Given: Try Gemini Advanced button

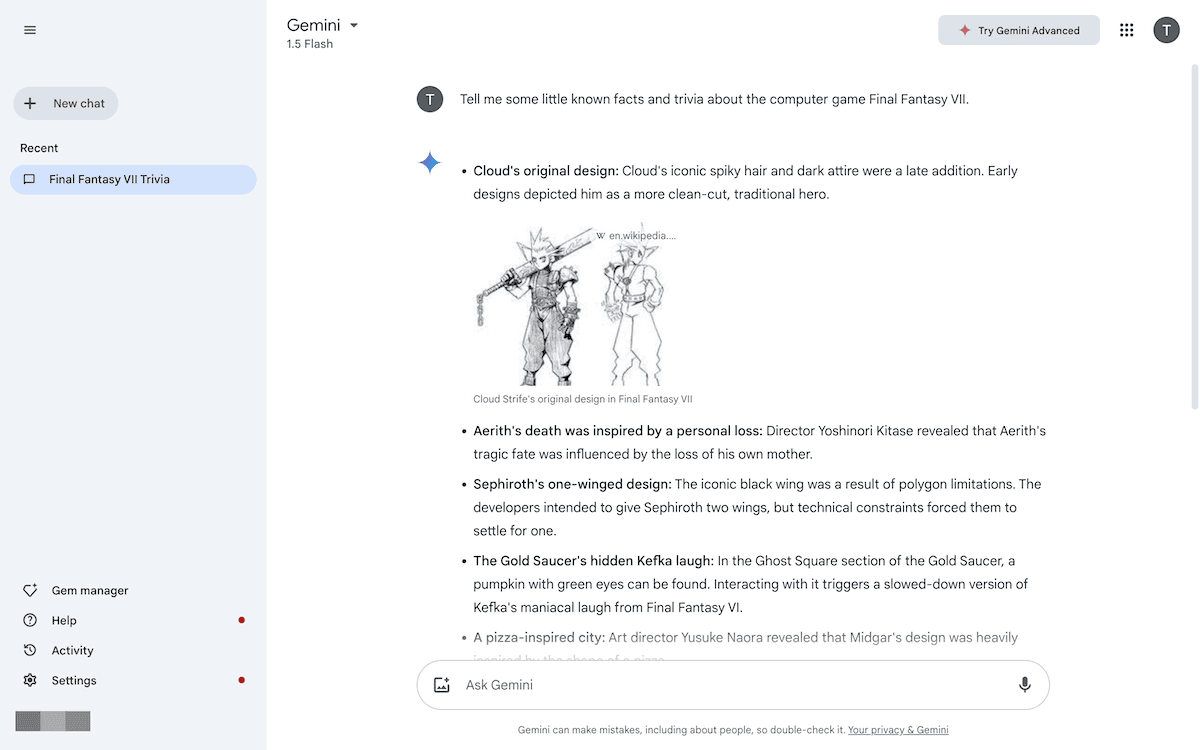Looking at the screenshot, I should click(x=1019, y=30).
